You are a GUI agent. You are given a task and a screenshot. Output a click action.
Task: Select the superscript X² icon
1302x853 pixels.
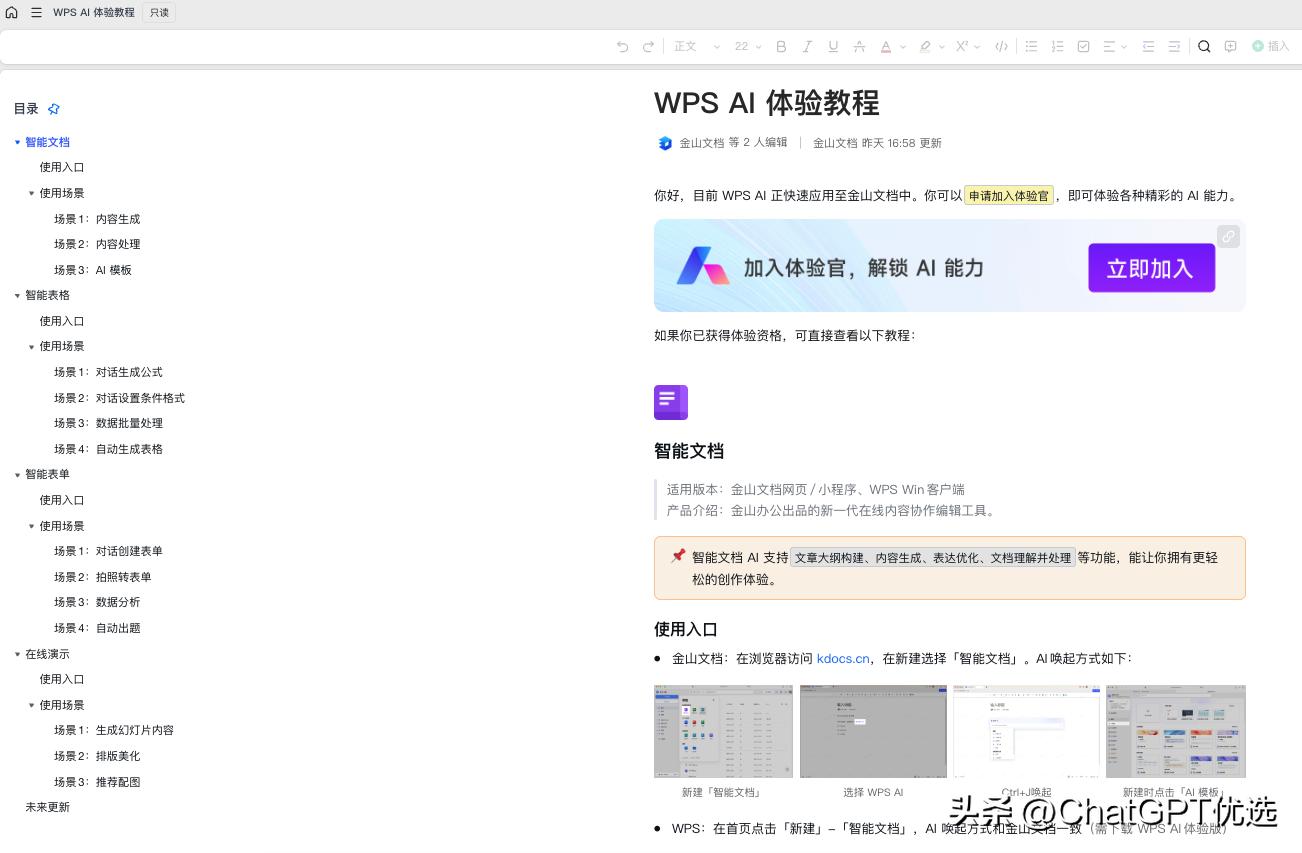pyautogui.click(x=960, y=46)
